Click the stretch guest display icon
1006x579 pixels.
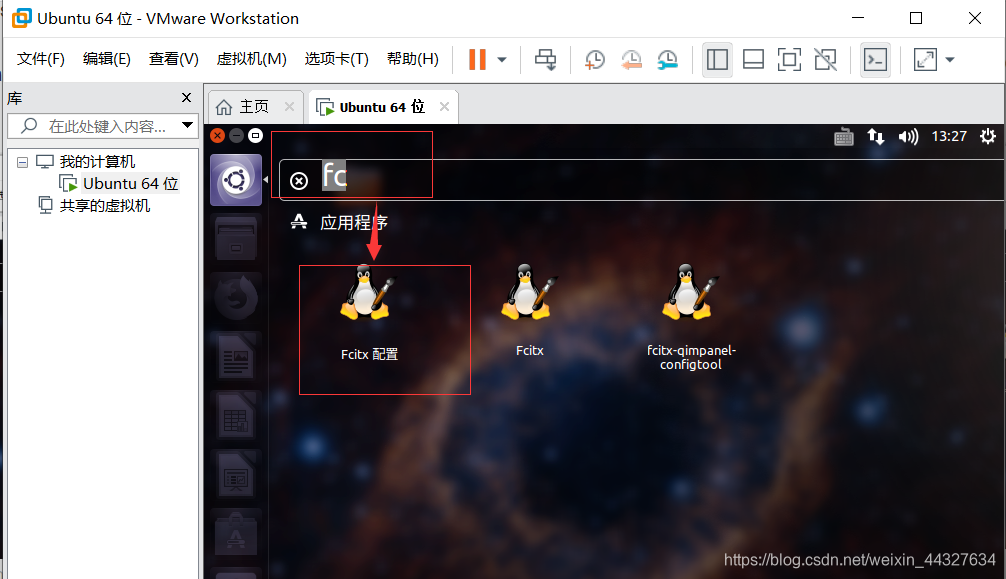click(x=925, y=60)
